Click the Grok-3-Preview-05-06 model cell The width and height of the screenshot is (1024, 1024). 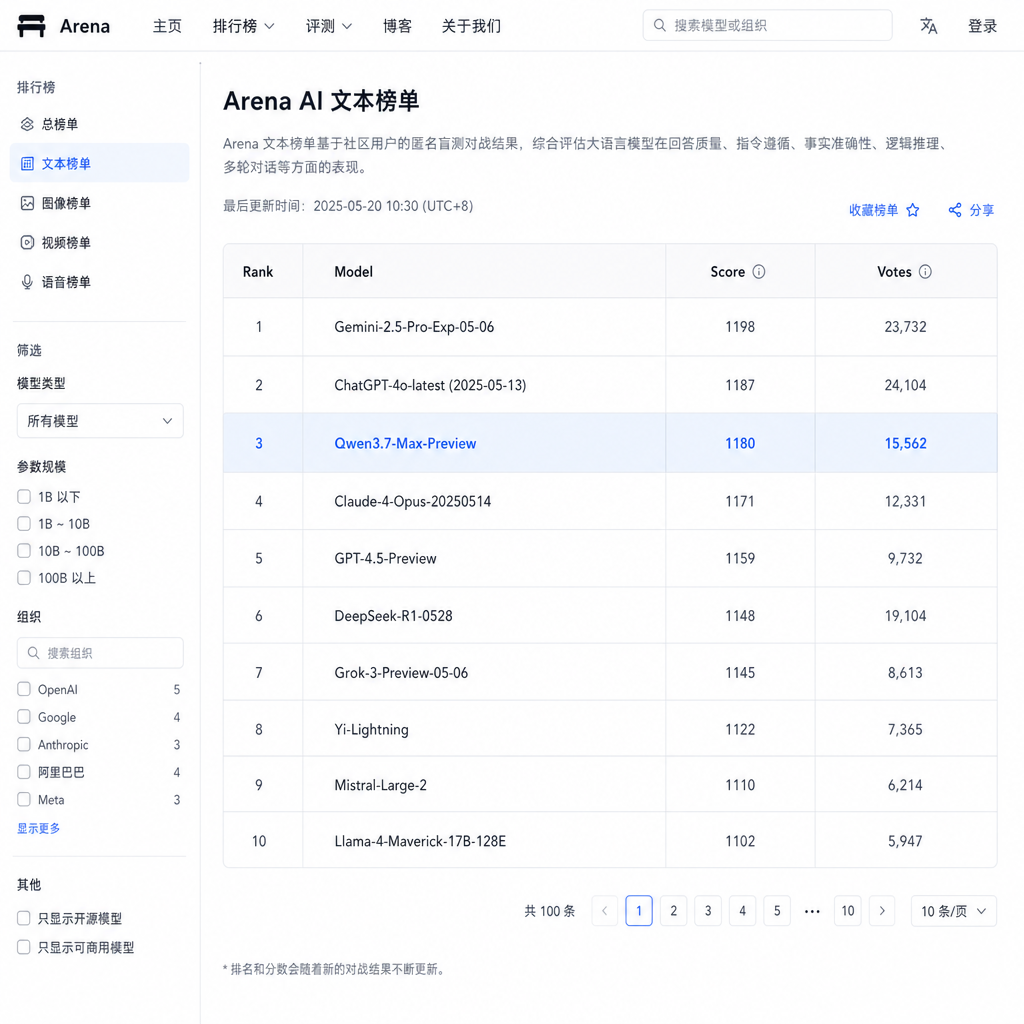(x=484, y=672)
